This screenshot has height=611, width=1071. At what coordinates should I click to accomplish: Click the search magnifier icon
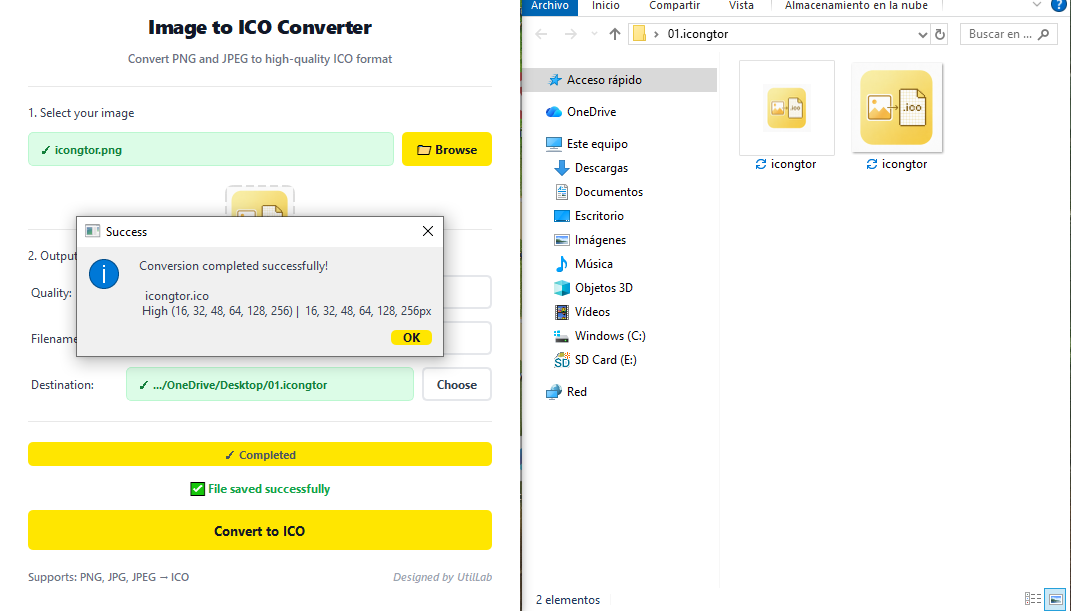pyautogui.click(x=1043, y=34)
